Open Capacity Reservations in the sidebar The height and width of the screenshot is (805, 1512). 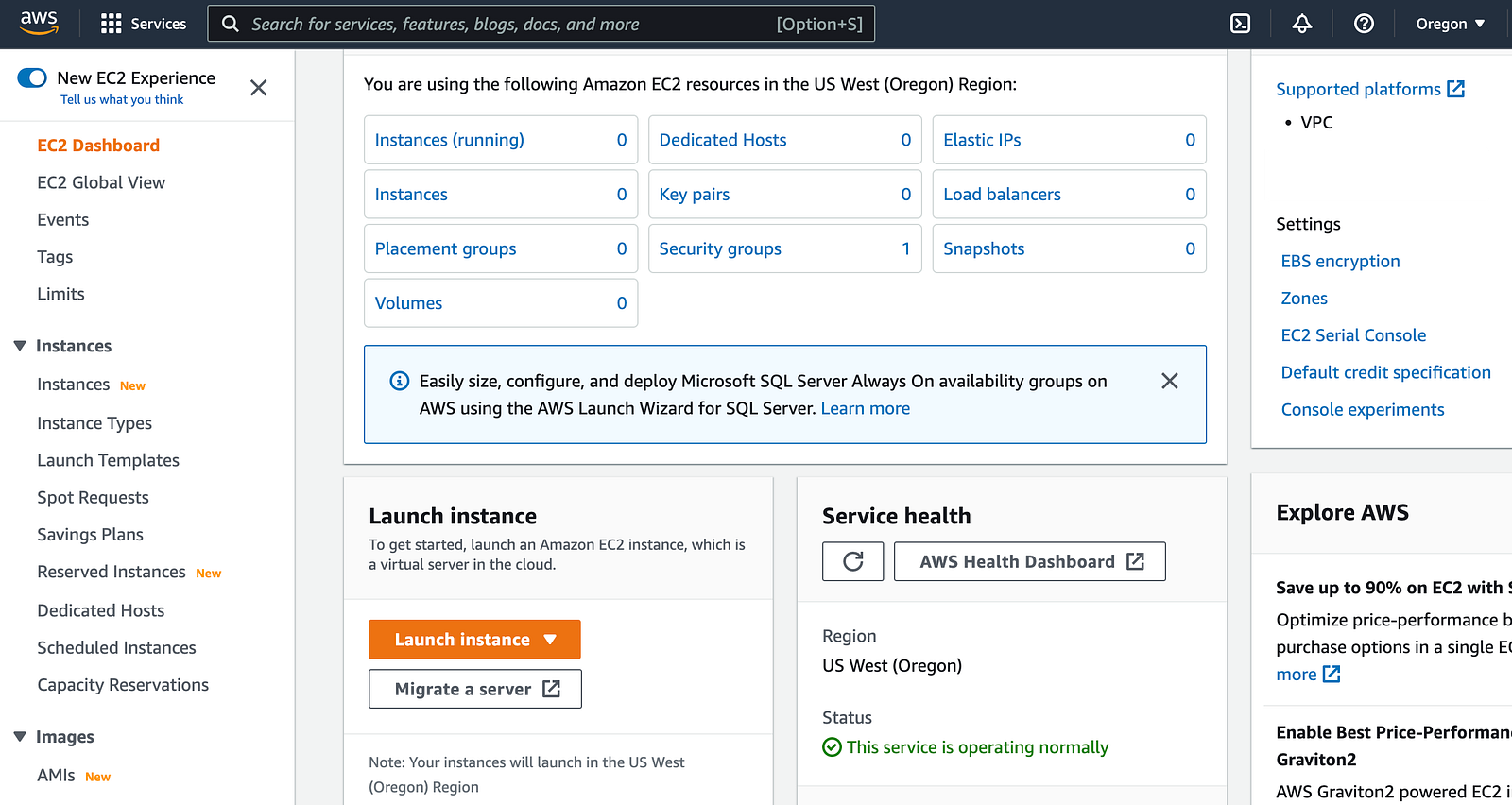coord(123,685)
